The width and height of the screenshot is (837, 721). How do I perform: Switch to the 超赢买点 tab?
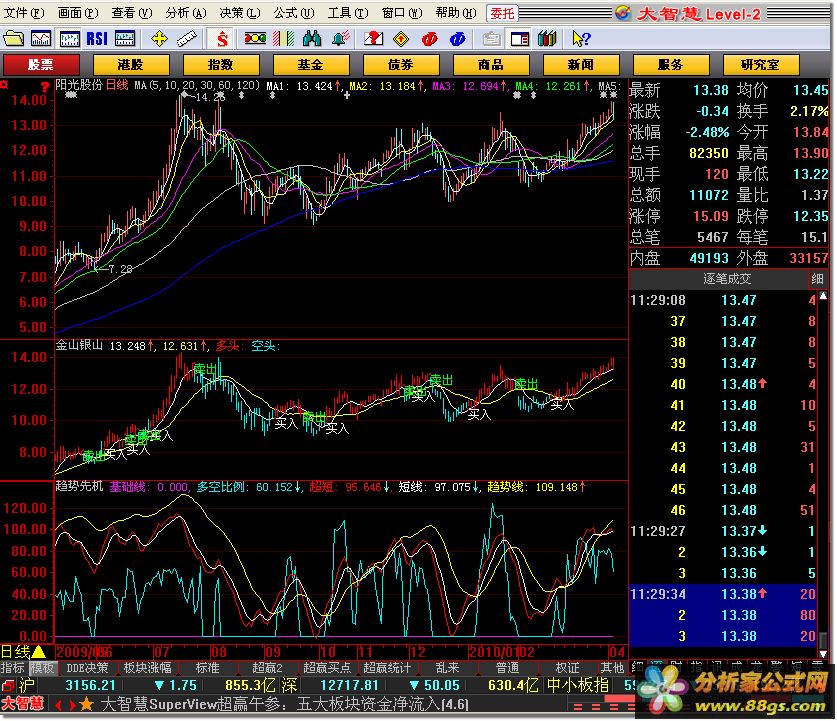pyautogui.click(x=327, y=668)
